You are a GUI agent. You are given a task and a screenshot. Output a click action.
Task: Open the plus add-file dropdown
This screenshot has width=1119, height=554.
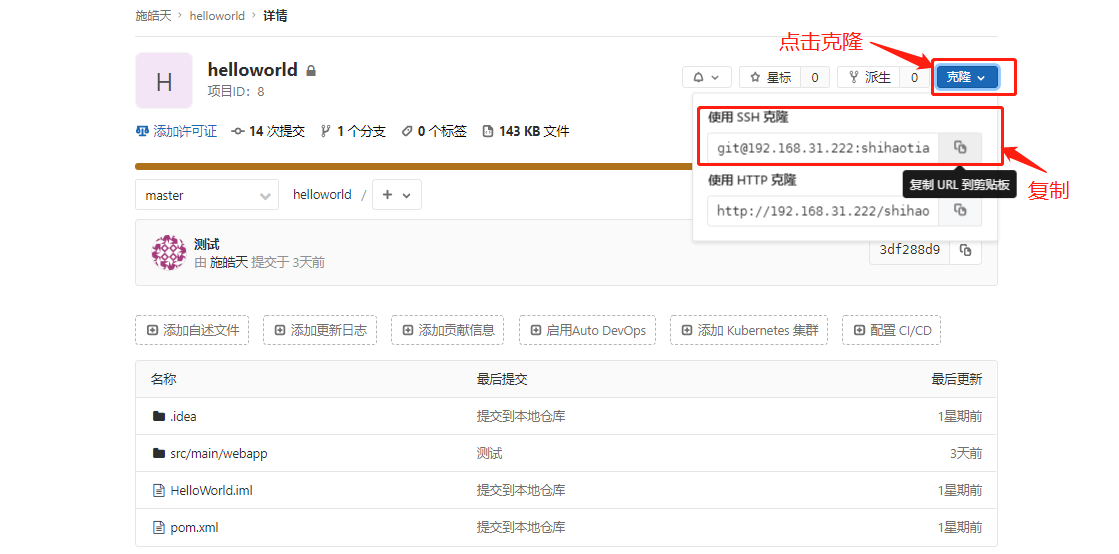point(397,195)
